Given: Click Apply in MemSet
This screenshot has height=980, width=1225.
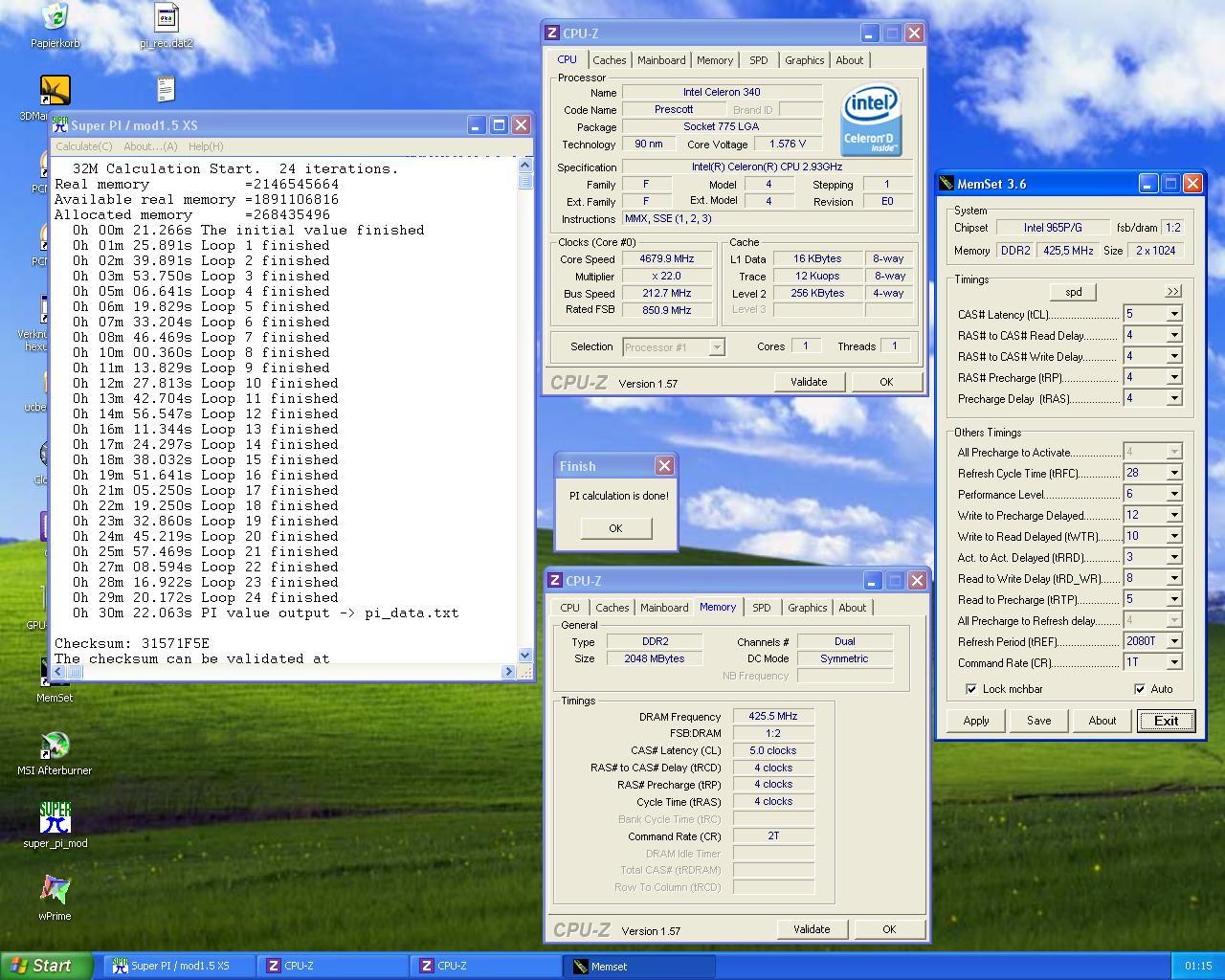Looking at the screenshot, I should [x=976, y=721].
